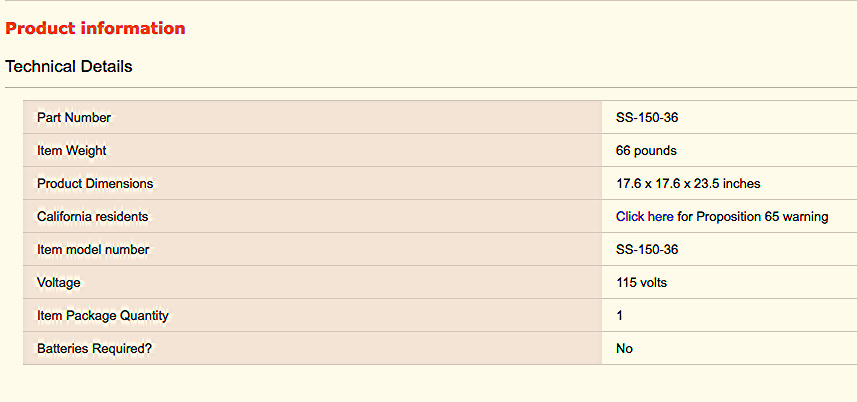The height and width of the screenshot is (402, 857).
Task: Click the Item Weight label
Action: (71, 150)
